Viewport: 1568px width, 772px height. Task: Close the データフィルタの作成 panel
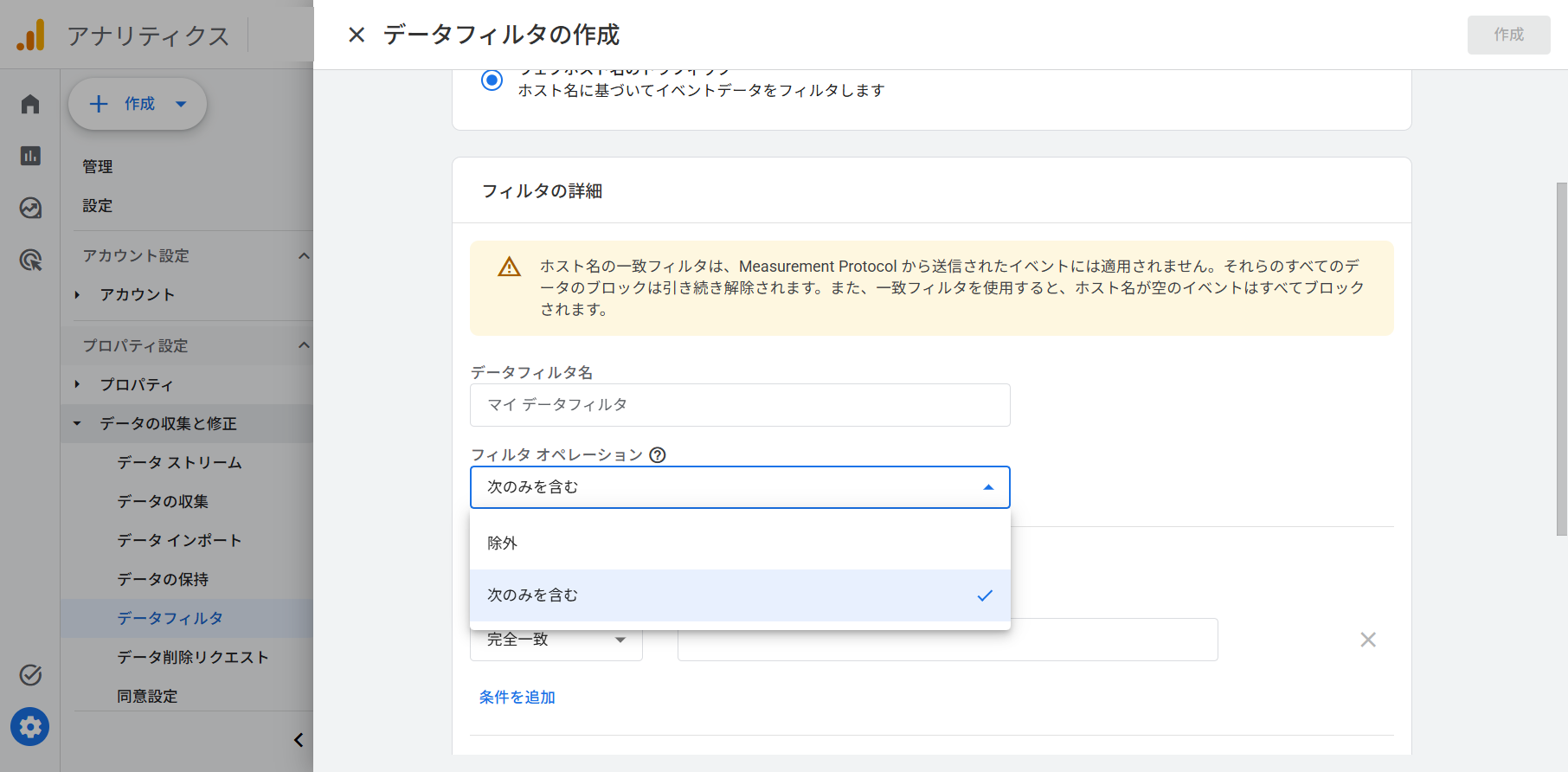[357, 35]
